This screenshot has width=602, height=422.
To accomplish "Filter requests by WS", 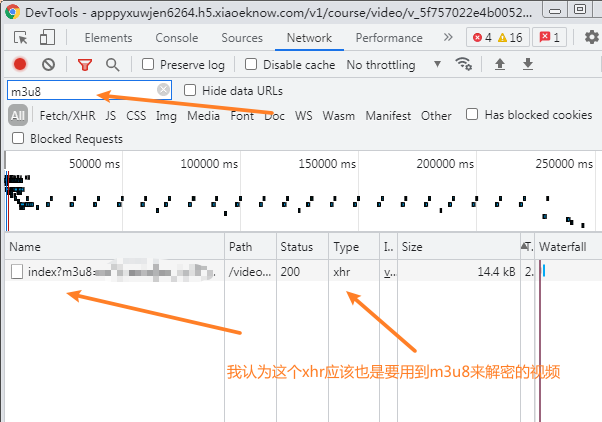I will (x=304, y=116).
